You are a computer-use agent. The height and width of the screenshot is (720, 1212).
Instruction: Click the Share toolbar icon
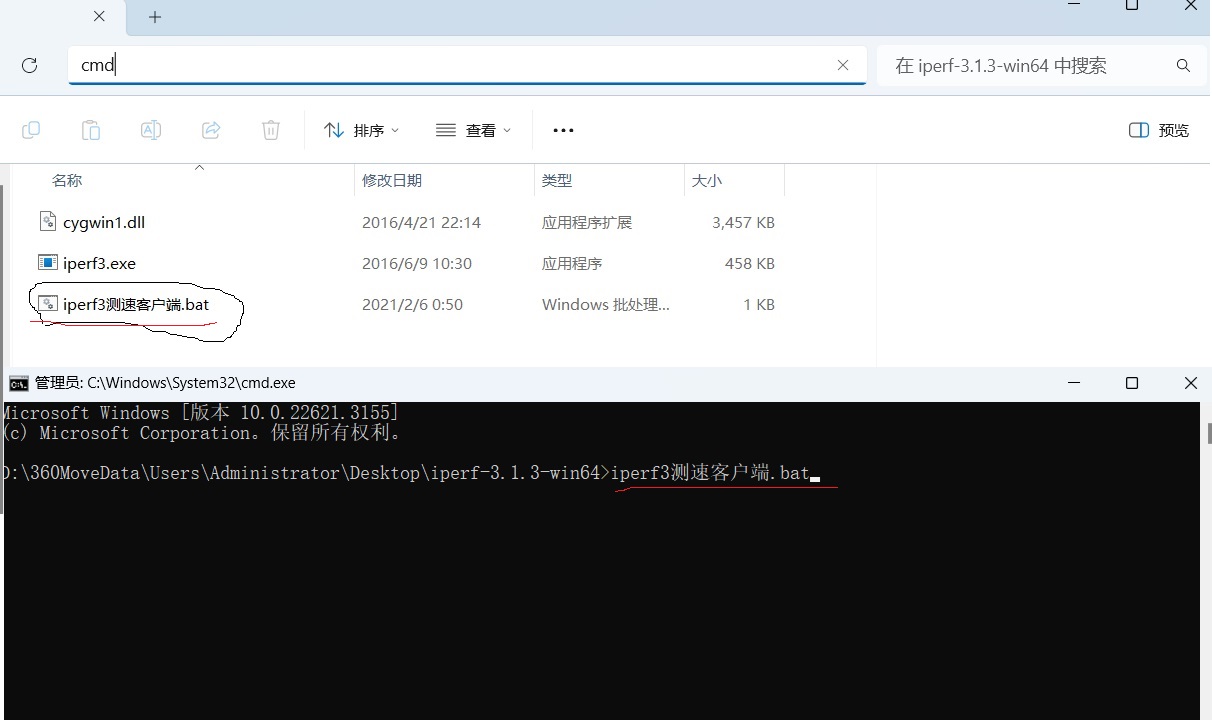(211, 130)
